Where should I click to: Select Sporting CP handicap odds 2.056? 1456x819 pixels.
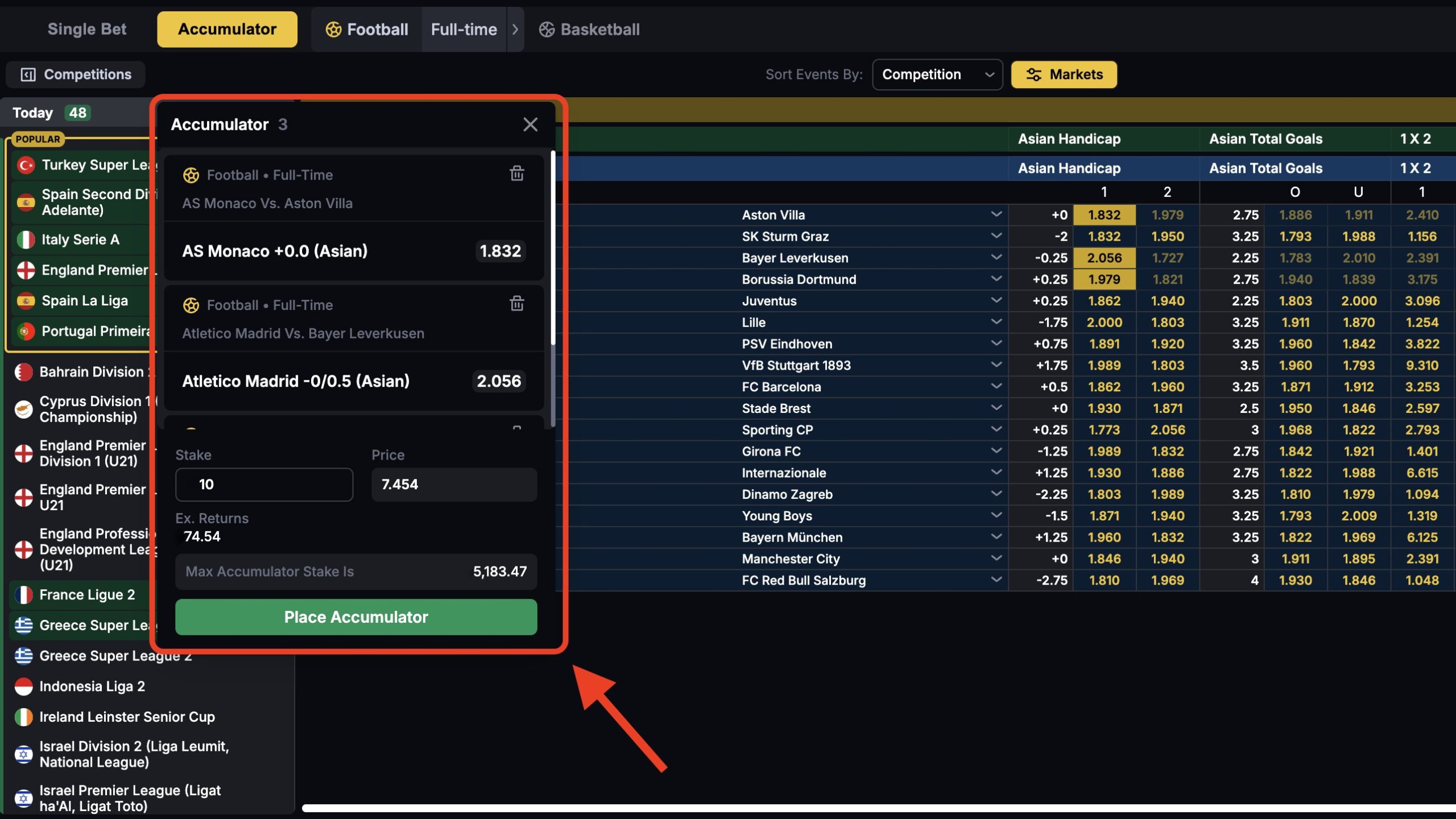[1168, 430]
